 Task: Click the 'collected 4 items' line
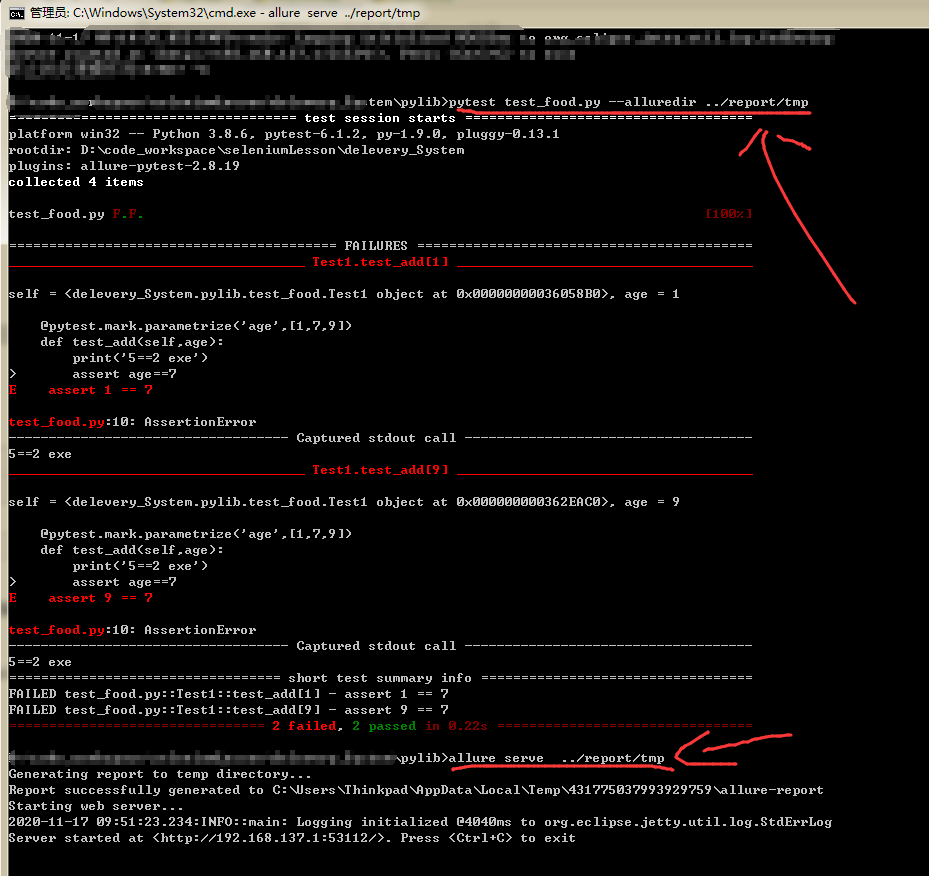point(76,182)
